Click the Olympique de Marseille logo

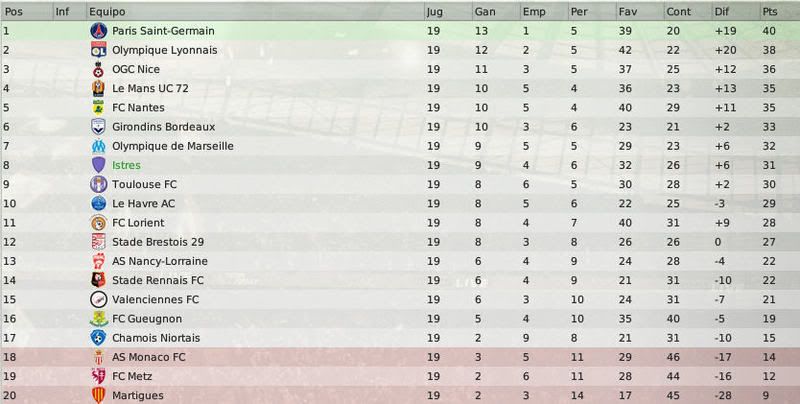click(x=98, y=146)
